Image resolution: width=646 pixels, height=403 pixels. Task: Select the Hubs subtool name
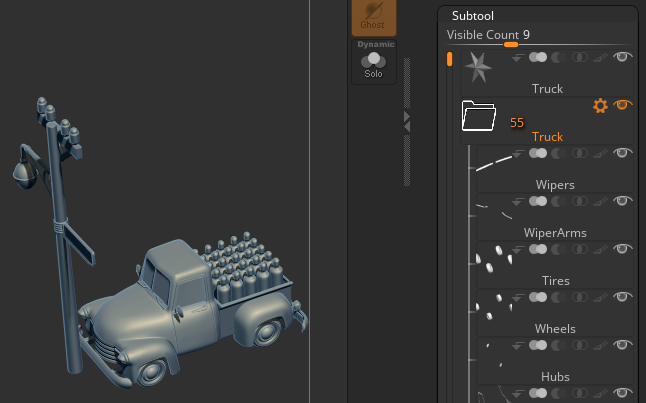(555, 377)
